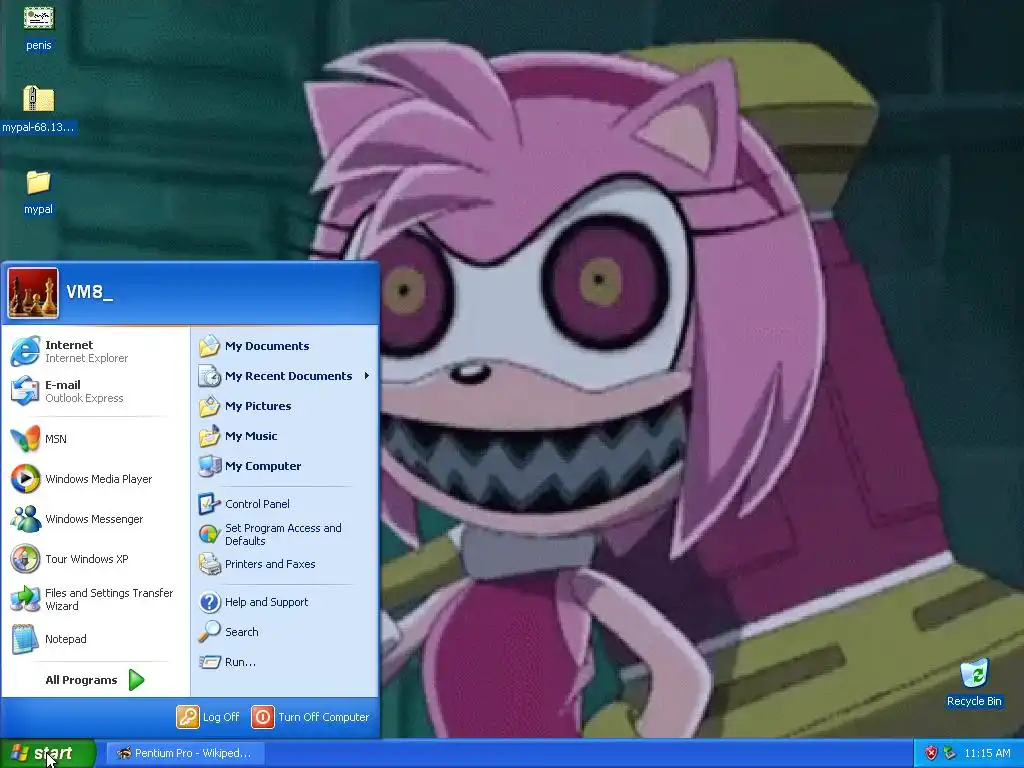Switch to Pentium Pro - Wikipedia taskbar window
Viewport: 1024px width, 768px height.
point(185,753)
